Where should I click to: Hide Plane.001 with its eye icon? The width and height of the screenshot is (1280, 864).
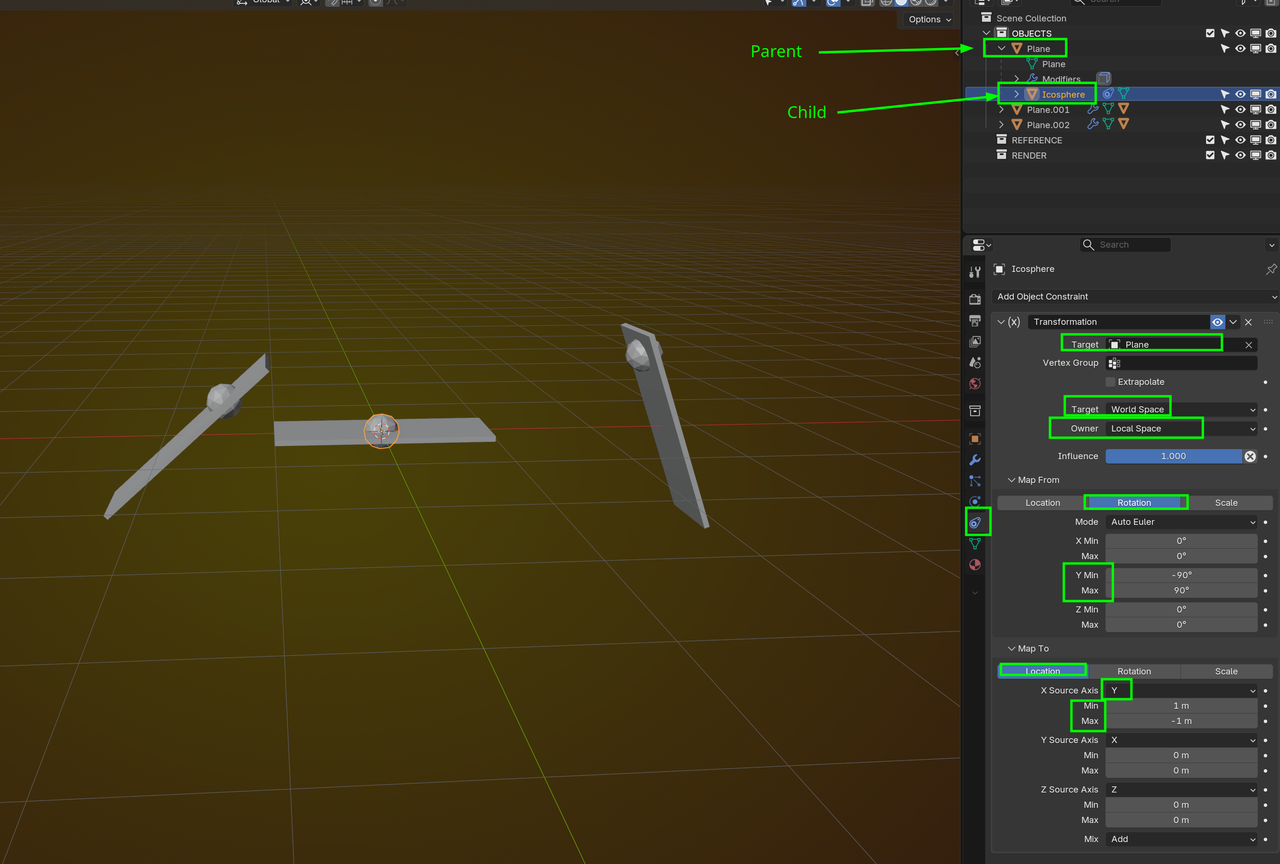[x=1240, y=109]
